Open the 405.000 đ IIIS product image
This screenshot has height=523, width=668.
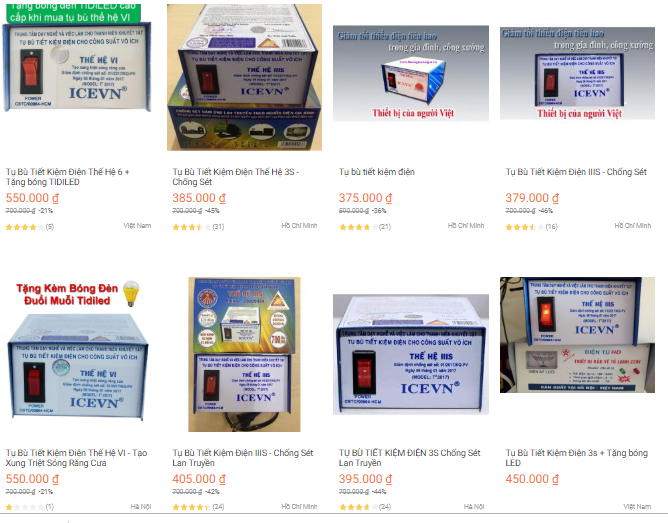click(244, 354)
